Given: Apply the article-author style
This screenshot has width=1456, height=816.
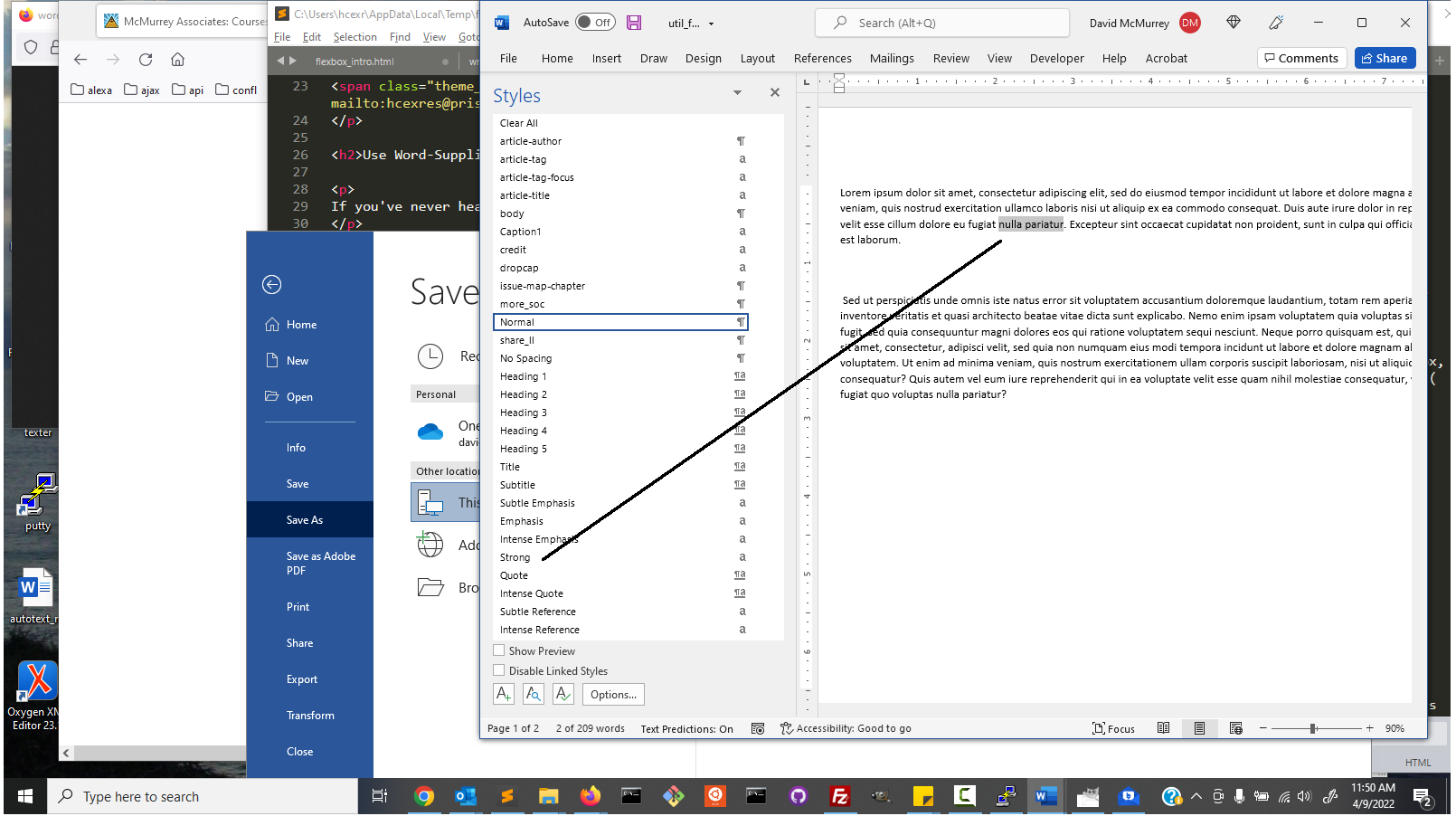Looking at the screenshot, I should pos(620,141).
